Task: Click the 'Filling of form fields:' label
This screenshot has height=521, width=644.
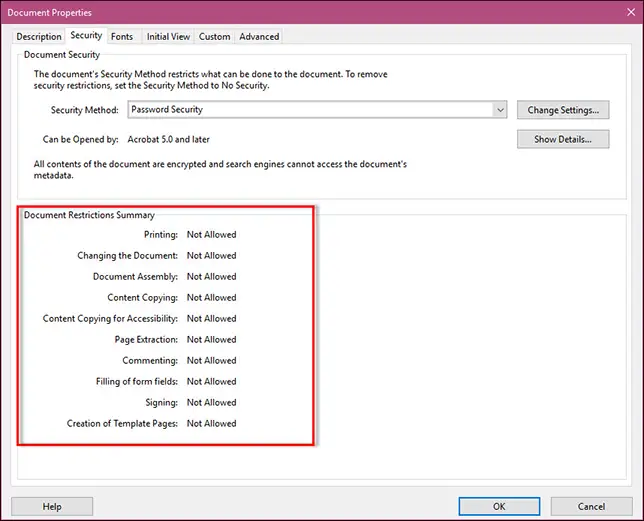Action: click(137, 381)
